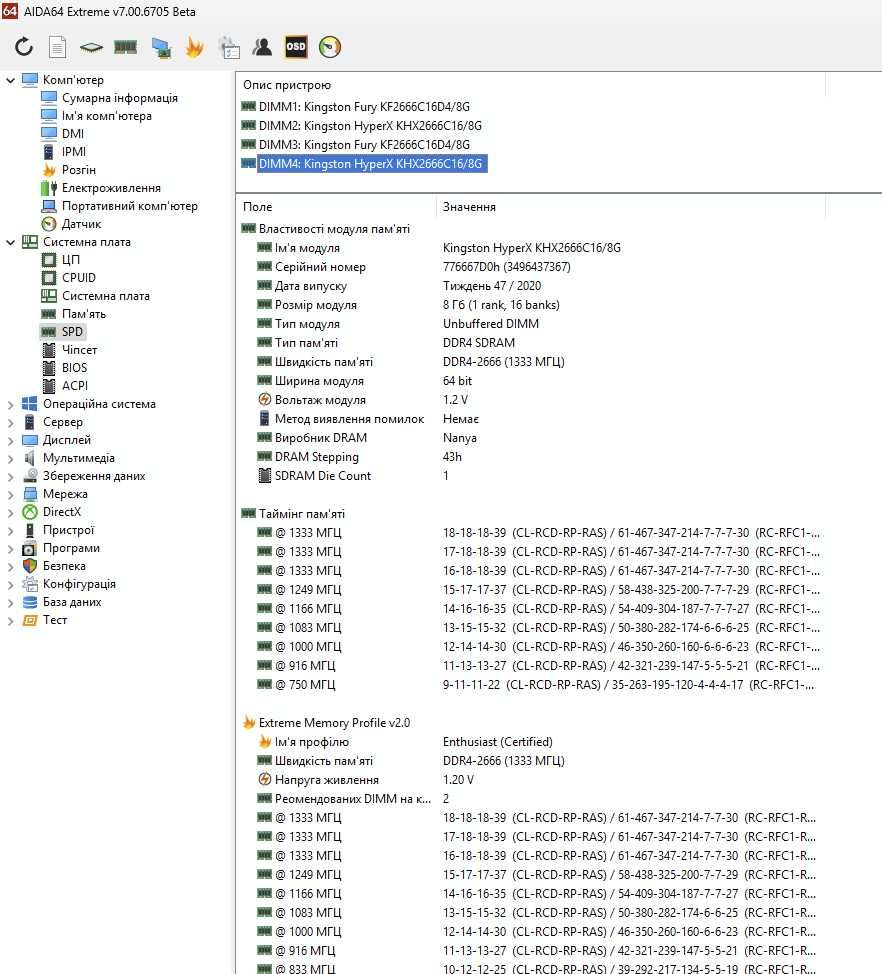Select the IPMI tree item
The width and height of the screenshot is (882, 974).
pos(74,152)
